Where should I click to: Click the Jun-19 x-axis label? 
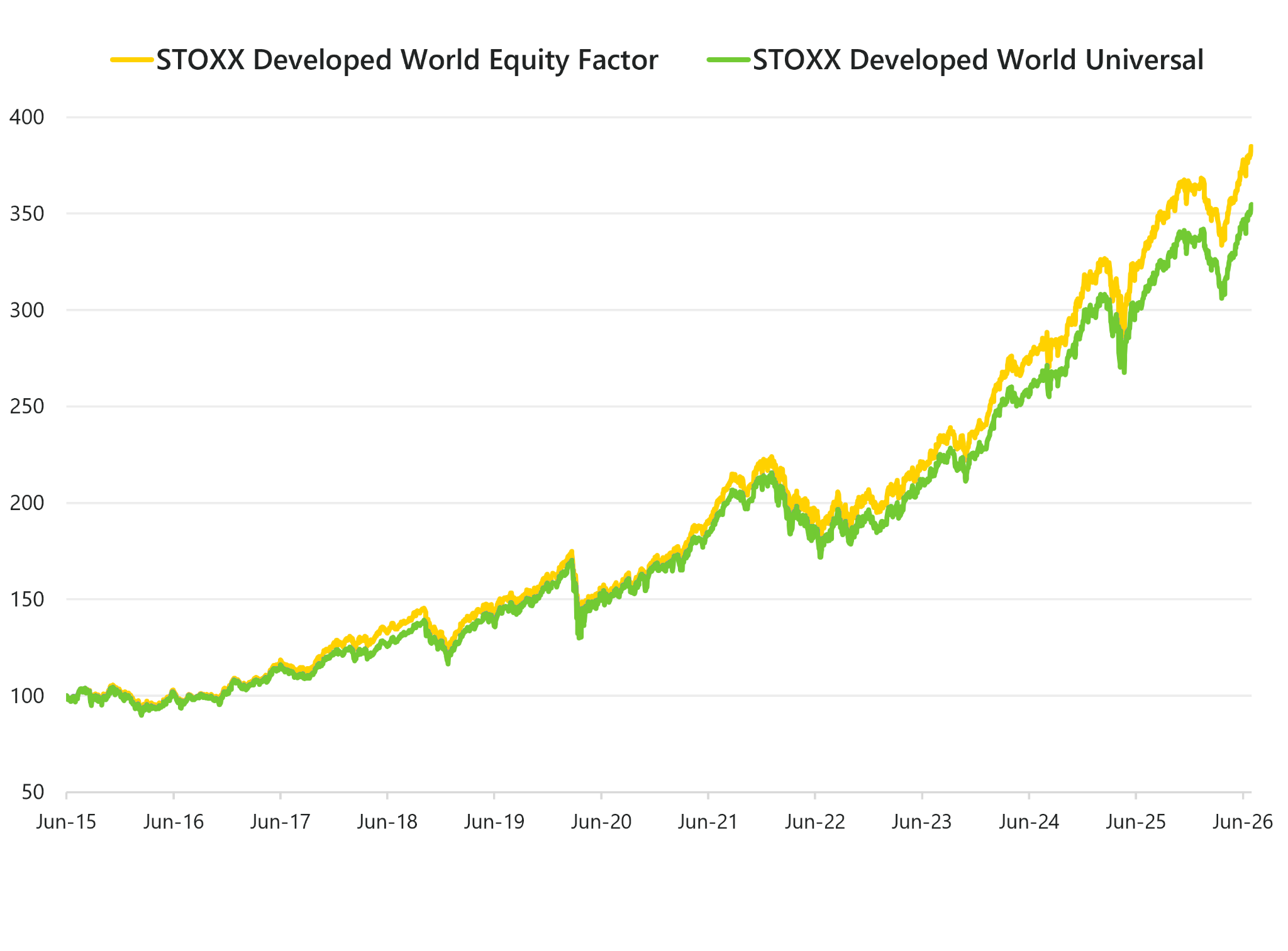494,822
